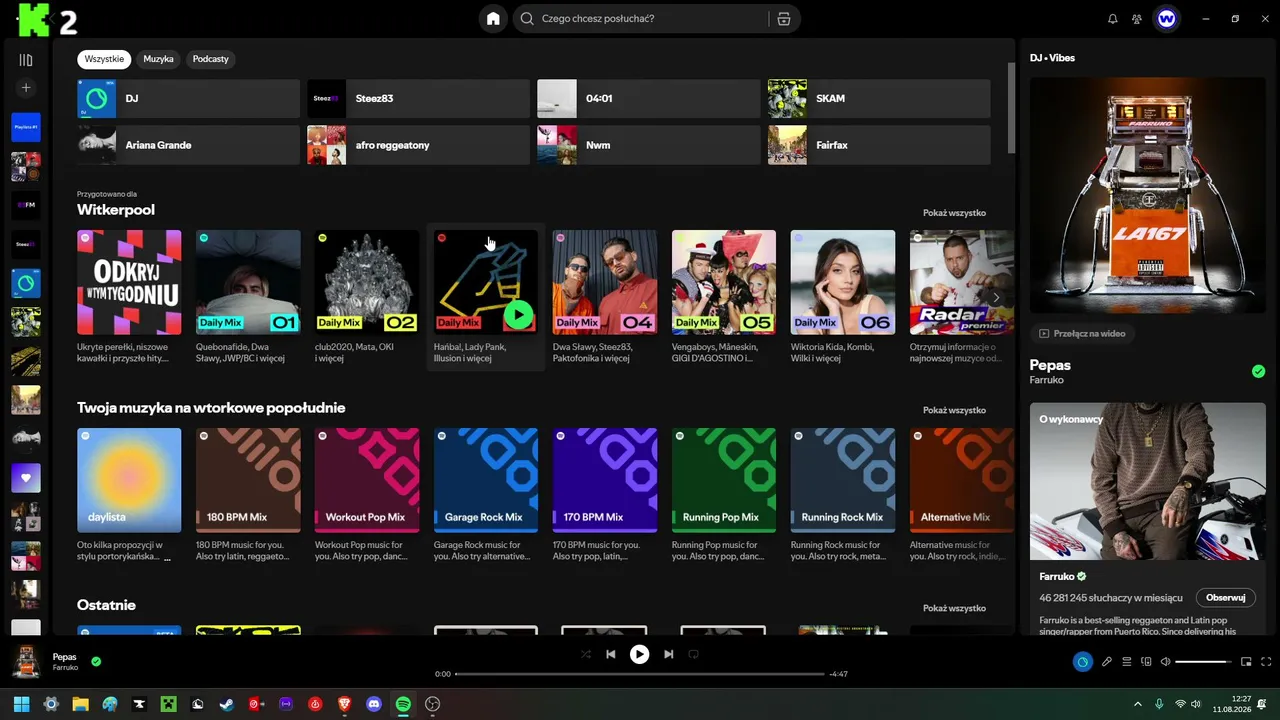Open the daylista card
Viewport: 1280px width, 720px height.
click(x=129, y=495)
